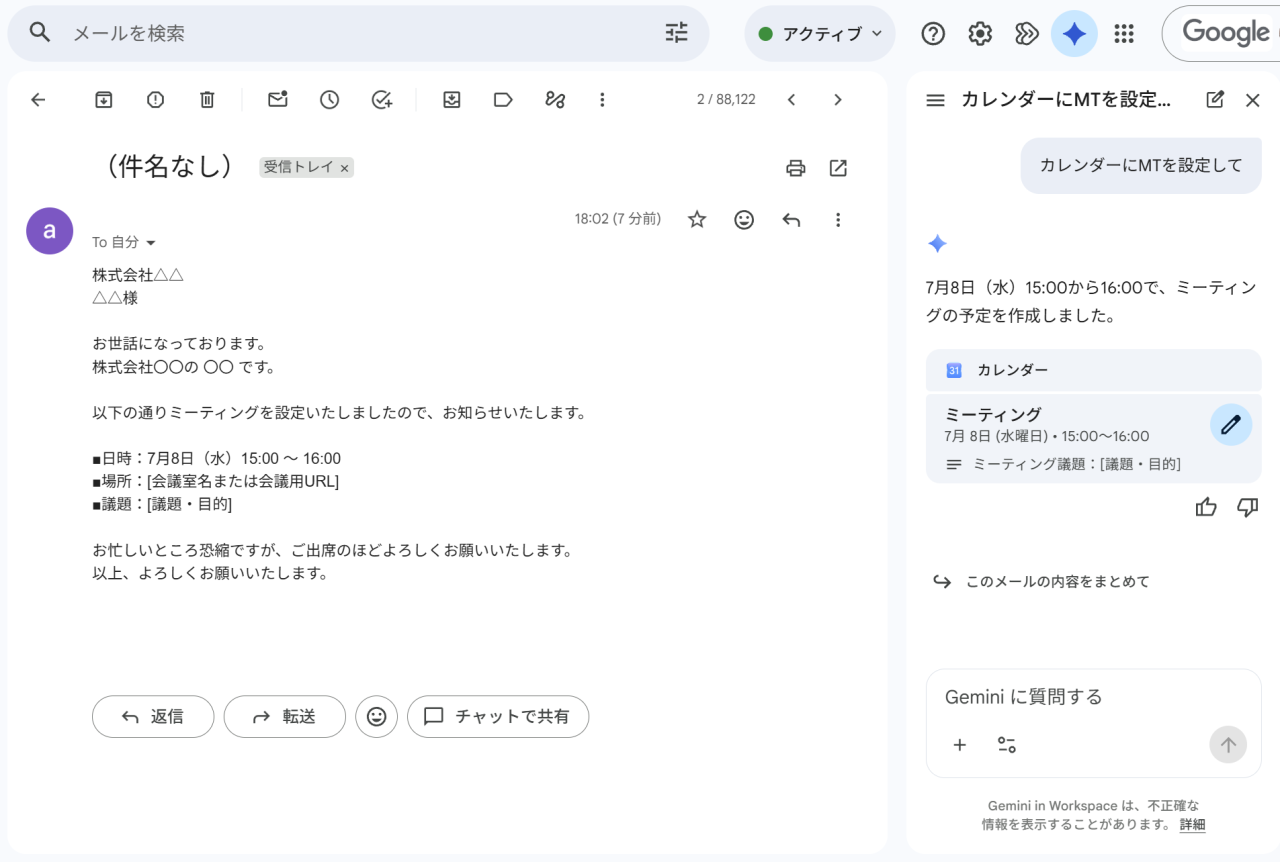
Task: Open search filter options
Action: pos(677,33)
